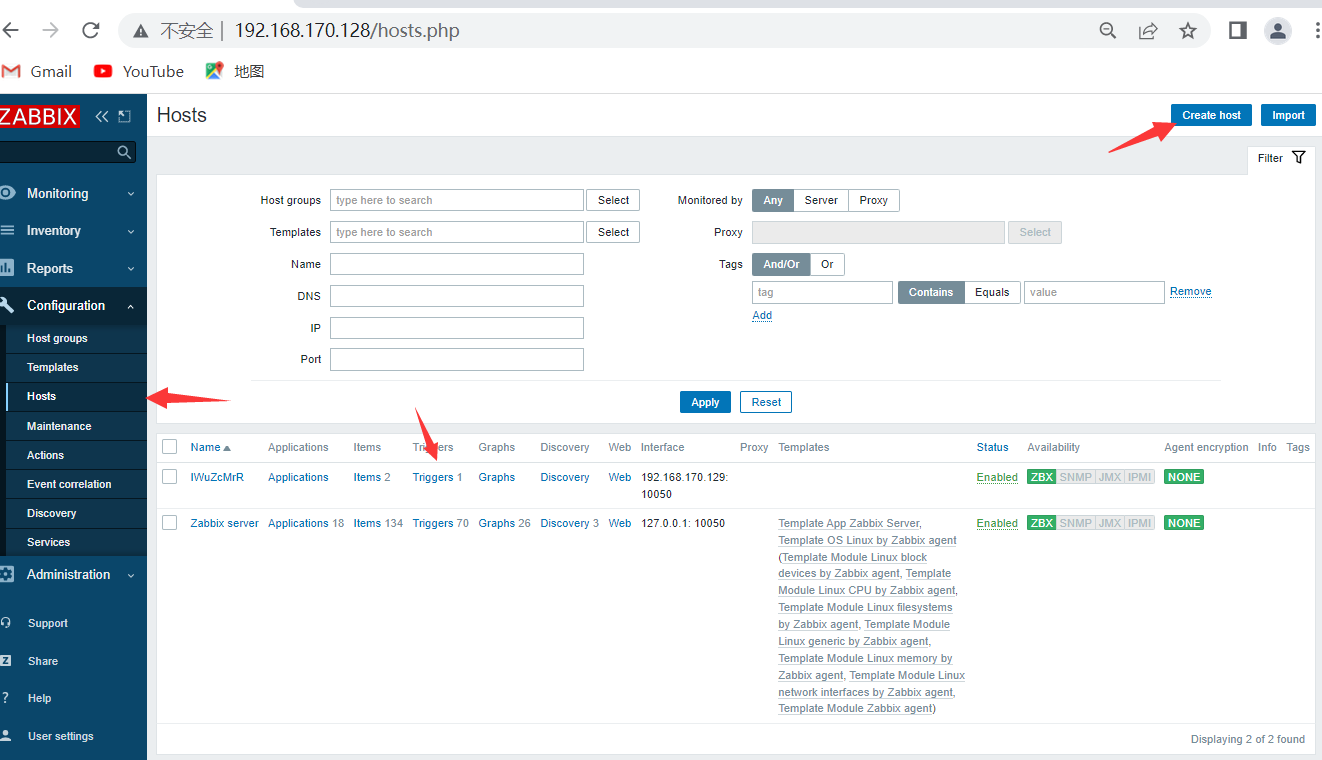Click Enabled status for IWuZcMrR
Screen dimensions: 1322x760
click(997, 477)
